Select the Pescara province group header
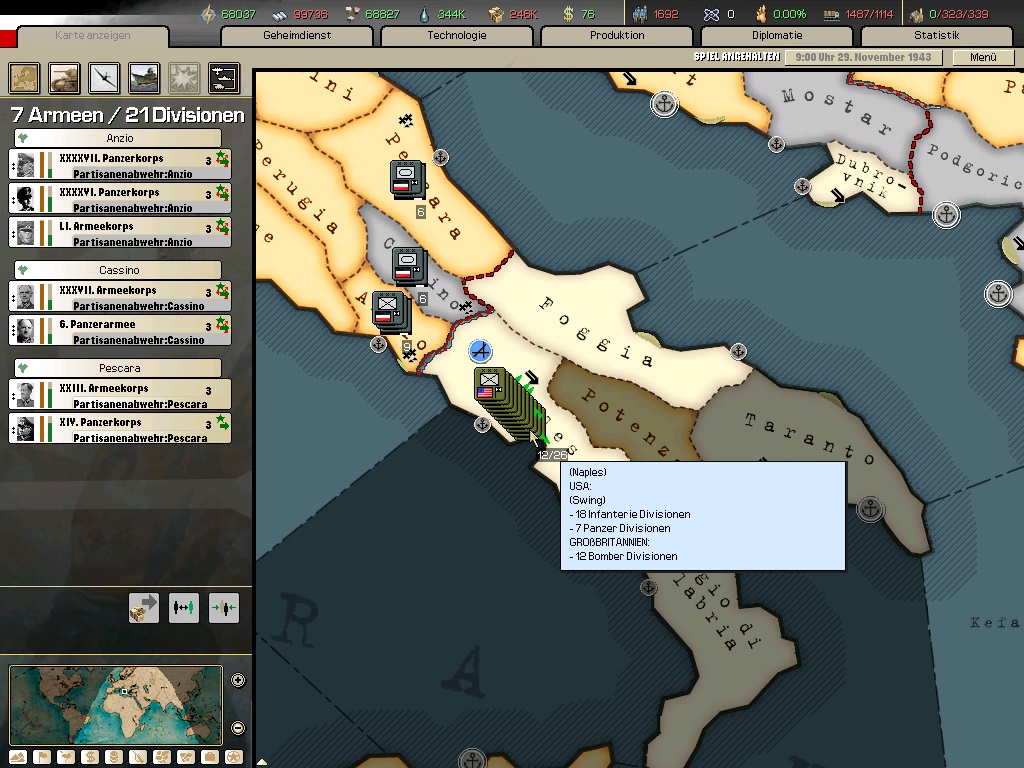This screenshot has width=1024, height=768. [118, 368]
